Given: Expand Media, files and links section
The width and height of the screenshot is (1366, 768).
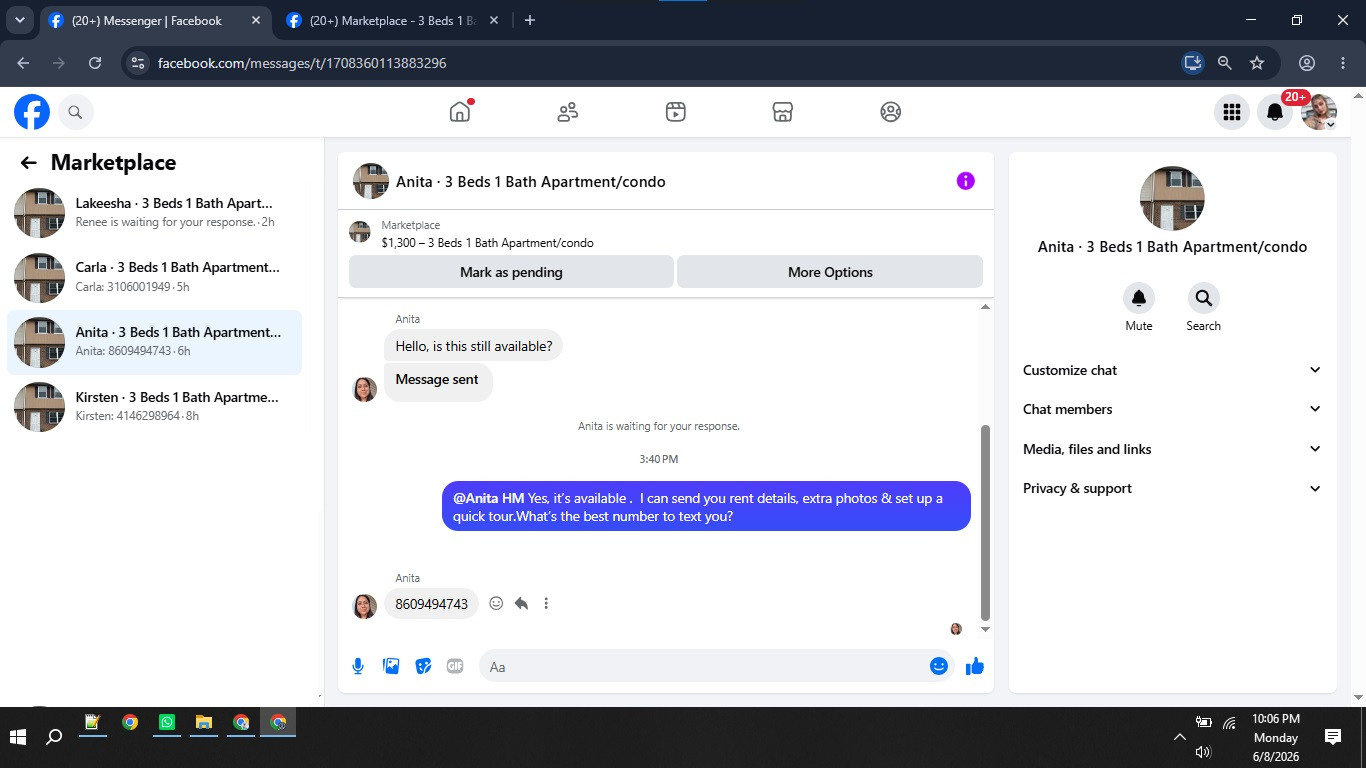Looking at the screenshot, I should coord(1172,449).
